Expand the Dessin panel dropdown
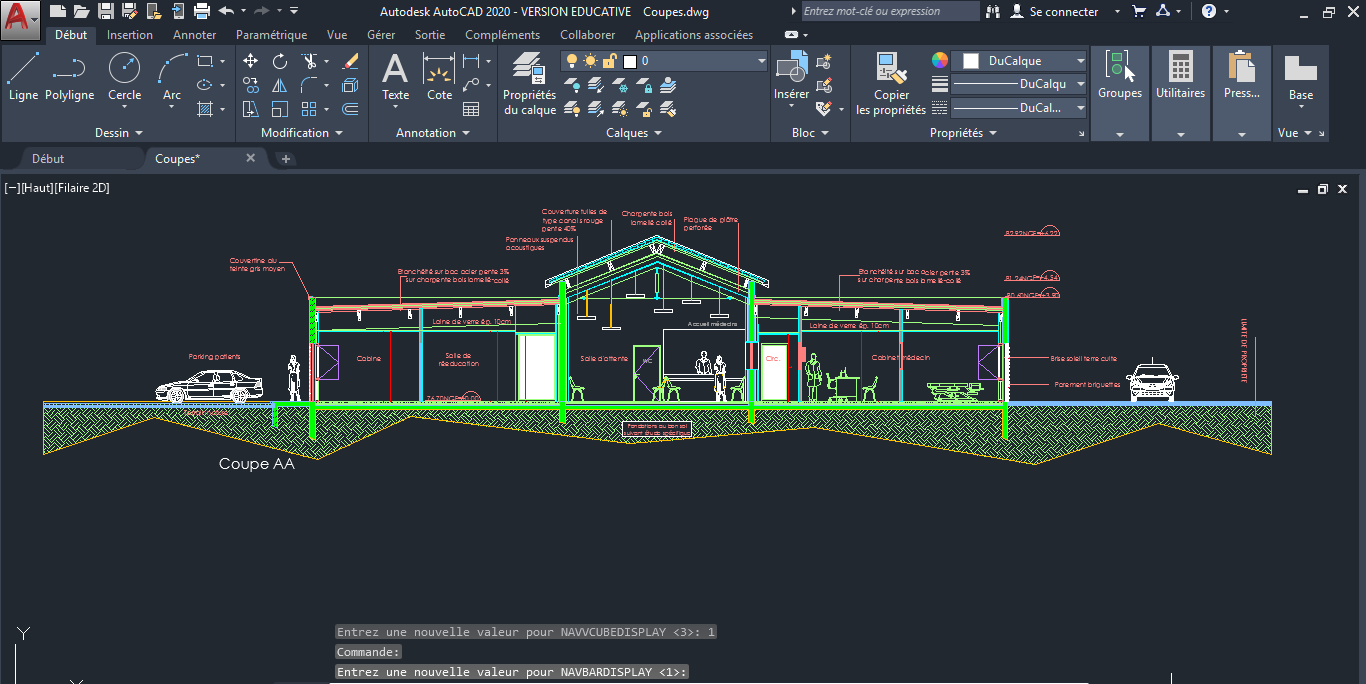 tap(119, 133)
